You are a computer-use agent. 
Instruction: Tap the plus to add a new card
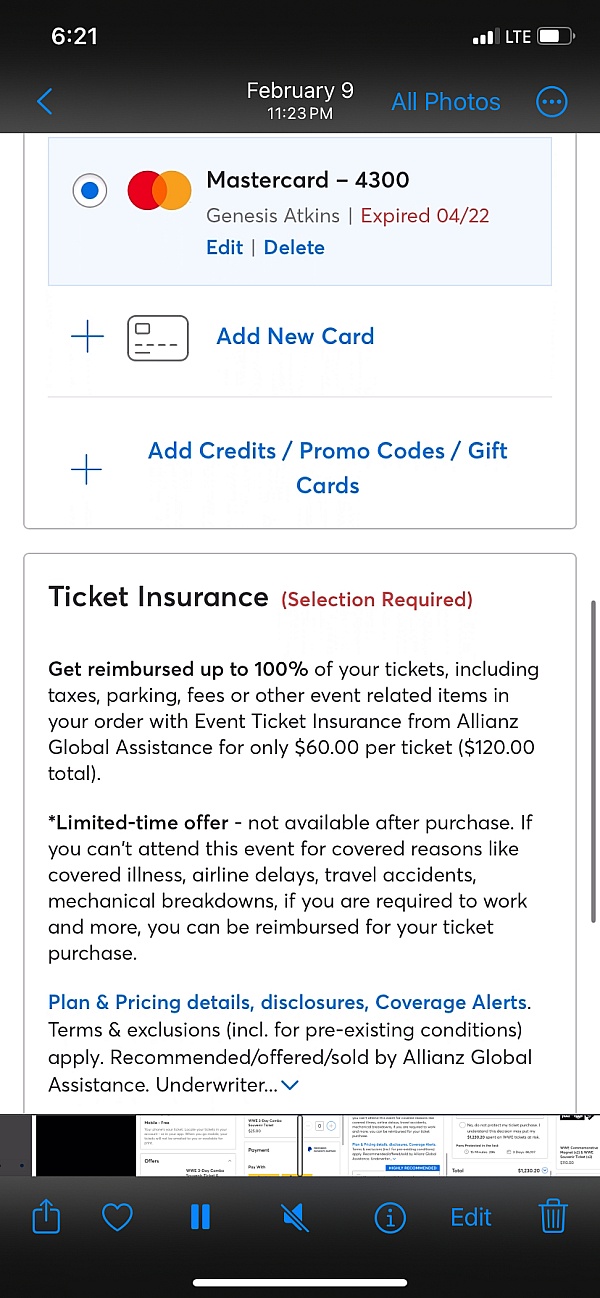point(87,337)
